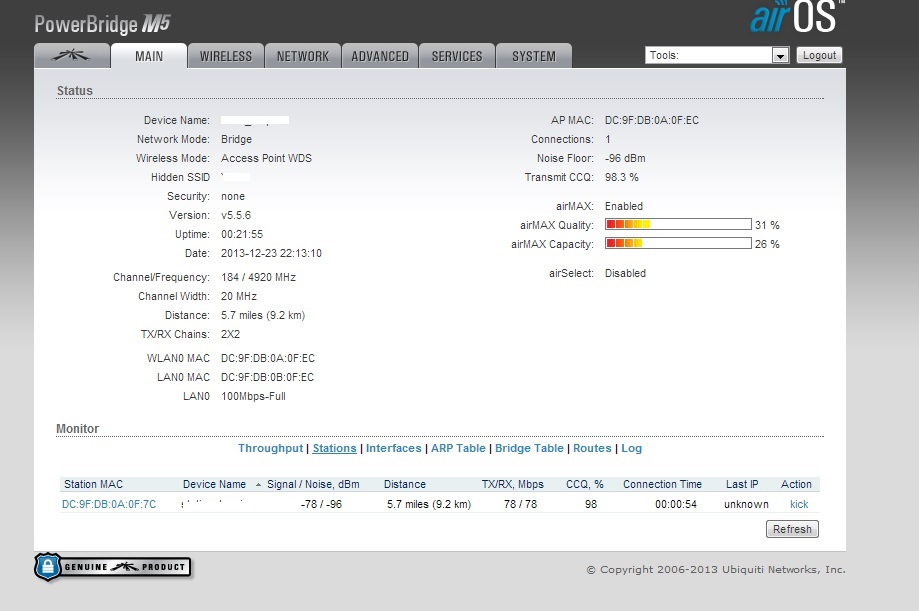Image resolution: width=919 pixels, height=611 pixels.
Task: Sort stations by Device Name arrow
Action: [x=258, y=485]
